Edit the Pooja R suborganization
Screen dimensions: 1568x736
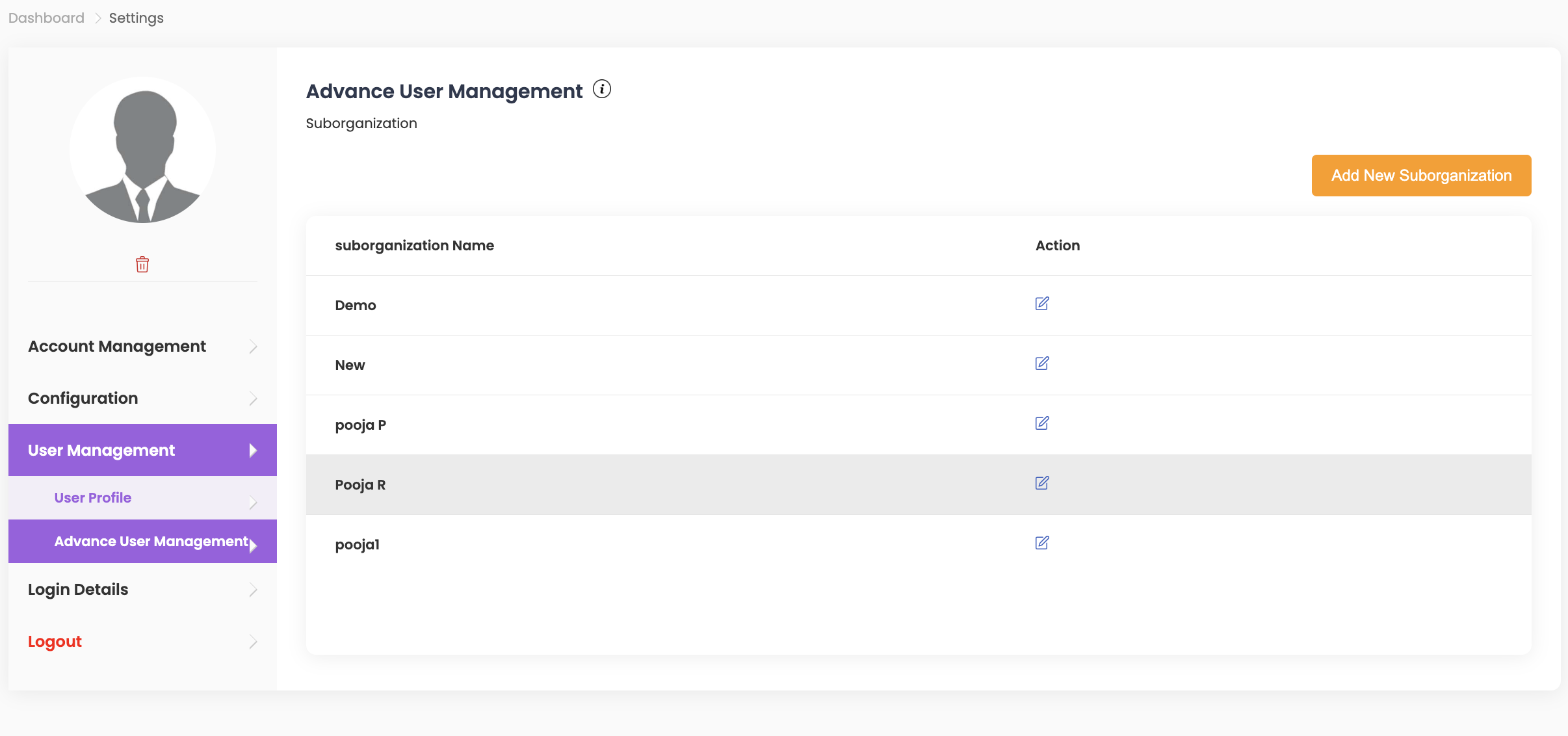click(1041, 483)
